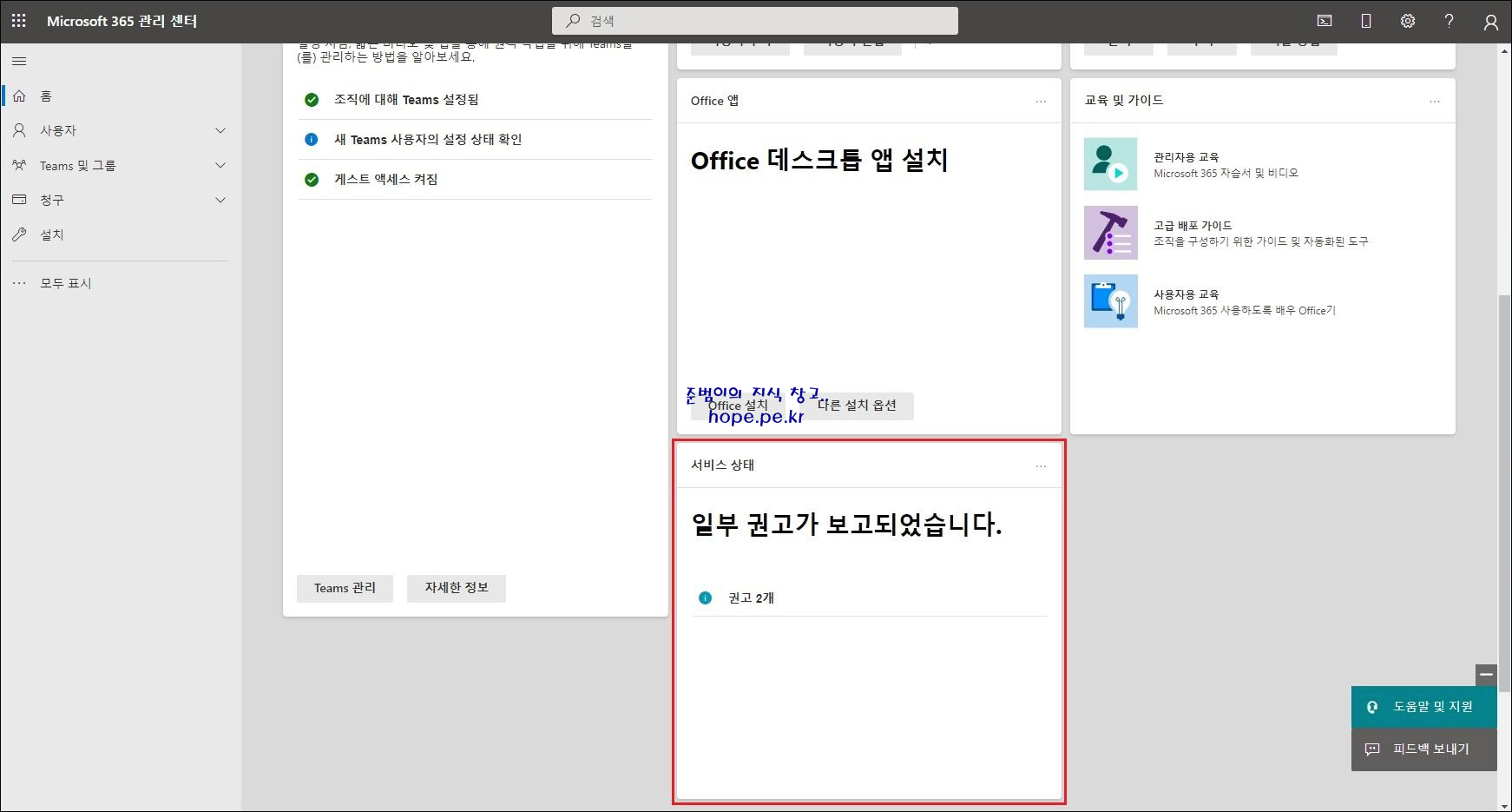
Task: Expand the 청구 chevron
Action: point(220,200)
